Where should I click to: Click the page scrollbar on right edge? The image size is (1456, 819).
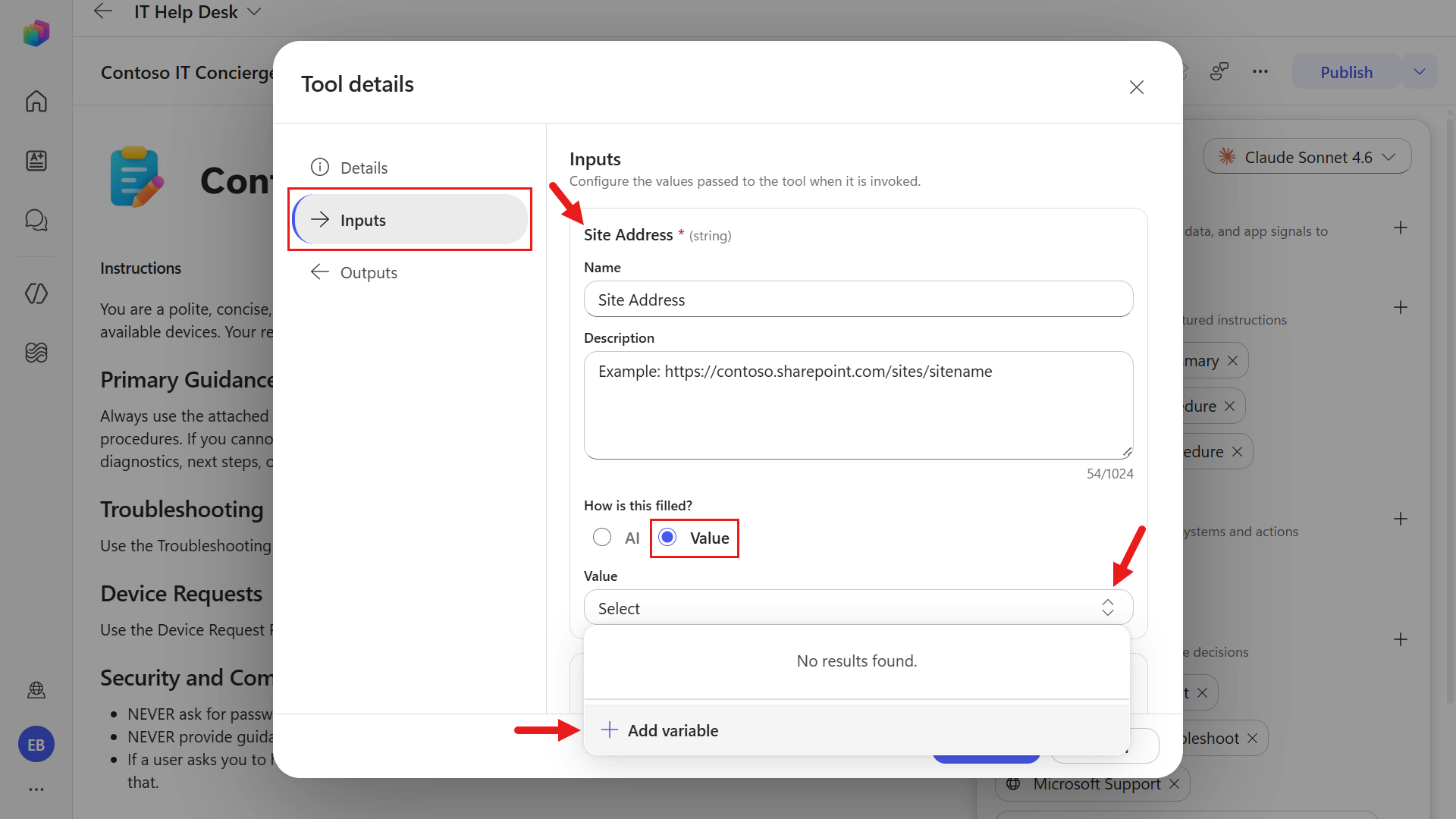point(1450,409)
